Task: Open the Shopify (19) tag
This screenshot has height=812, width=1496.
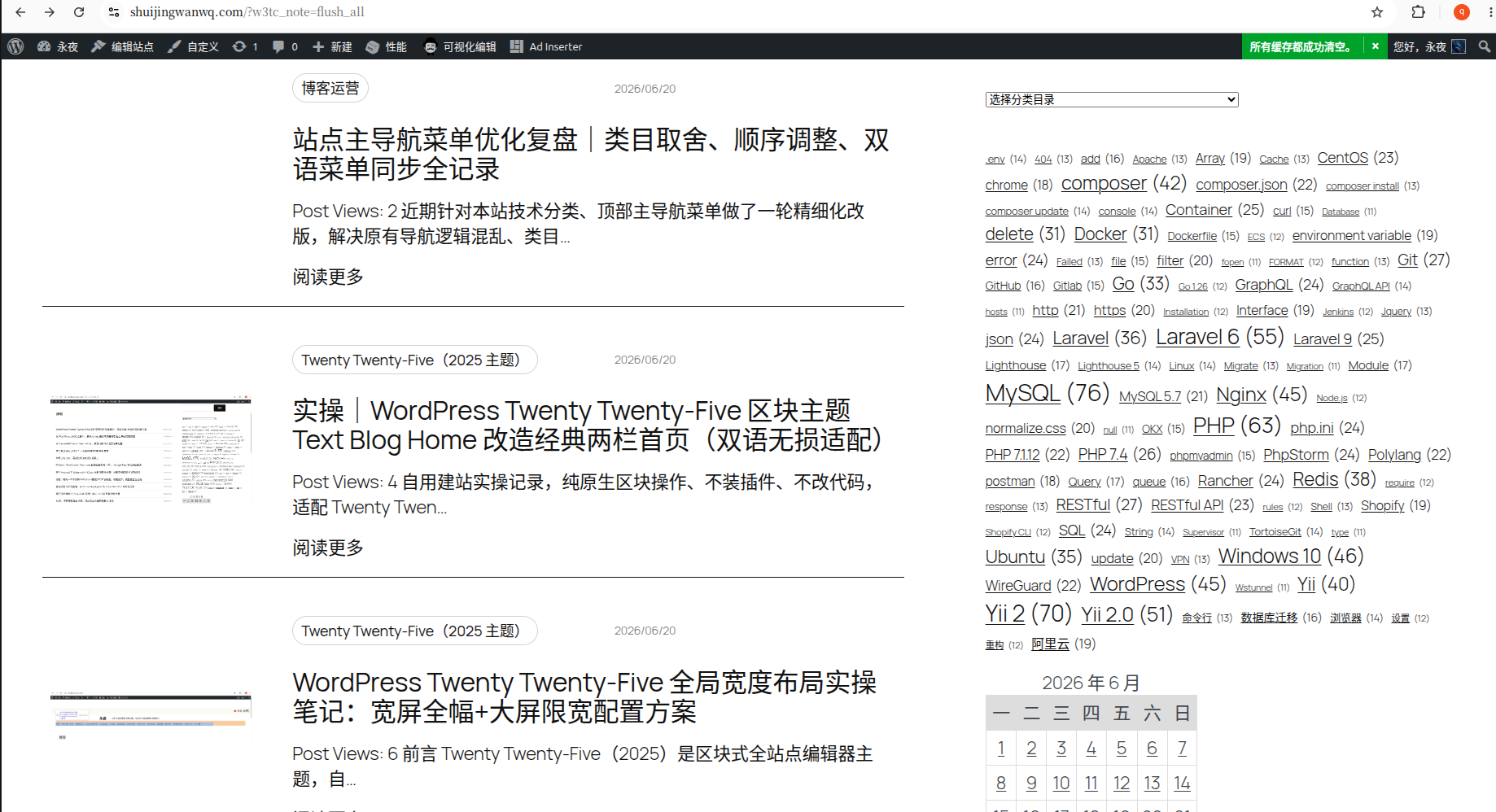Action: pyautogui.click(x=1383, y=505)
